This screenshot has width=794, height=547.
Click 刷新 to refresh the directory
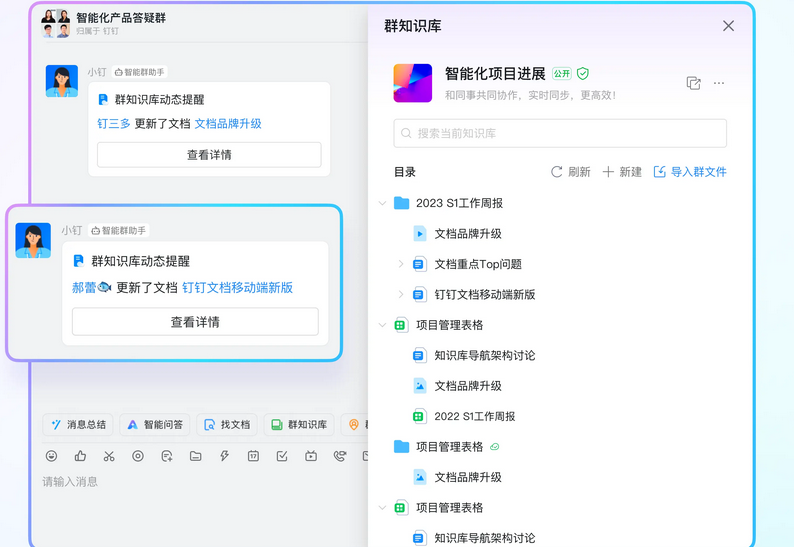571,172
